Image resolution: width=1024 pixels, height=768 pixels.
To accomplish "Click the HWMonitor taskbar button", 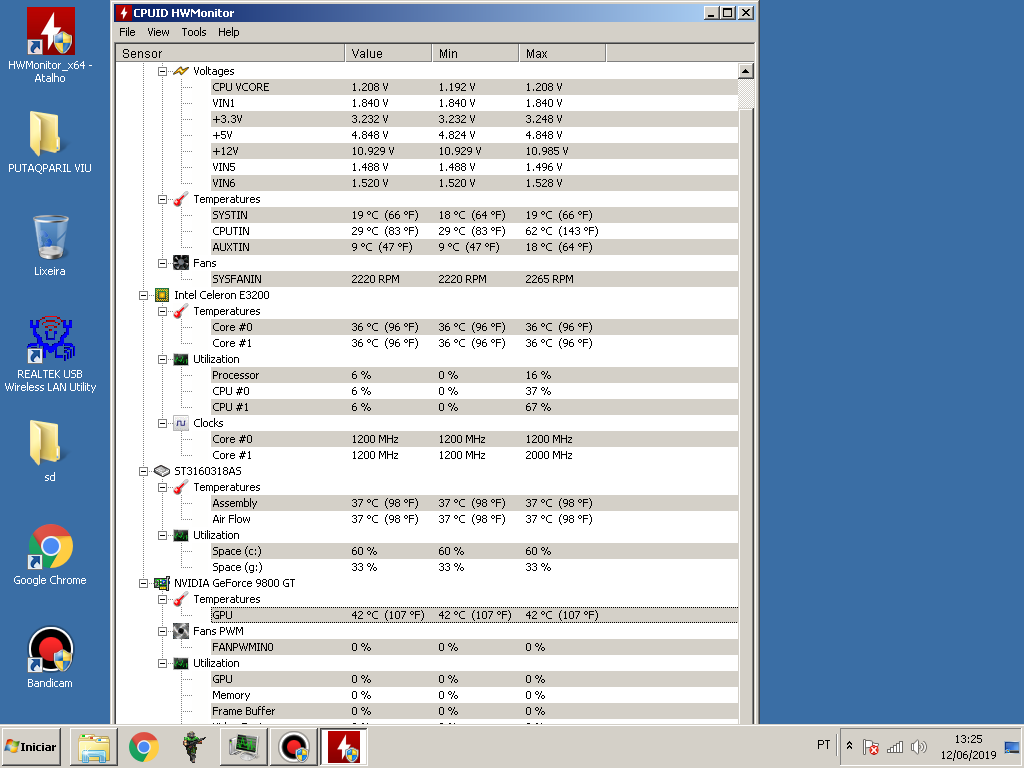I will [344, 747].
